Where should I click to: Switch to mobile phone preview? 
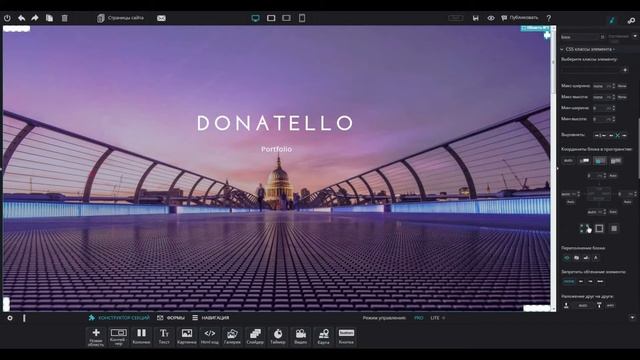(x=302, y=18)
